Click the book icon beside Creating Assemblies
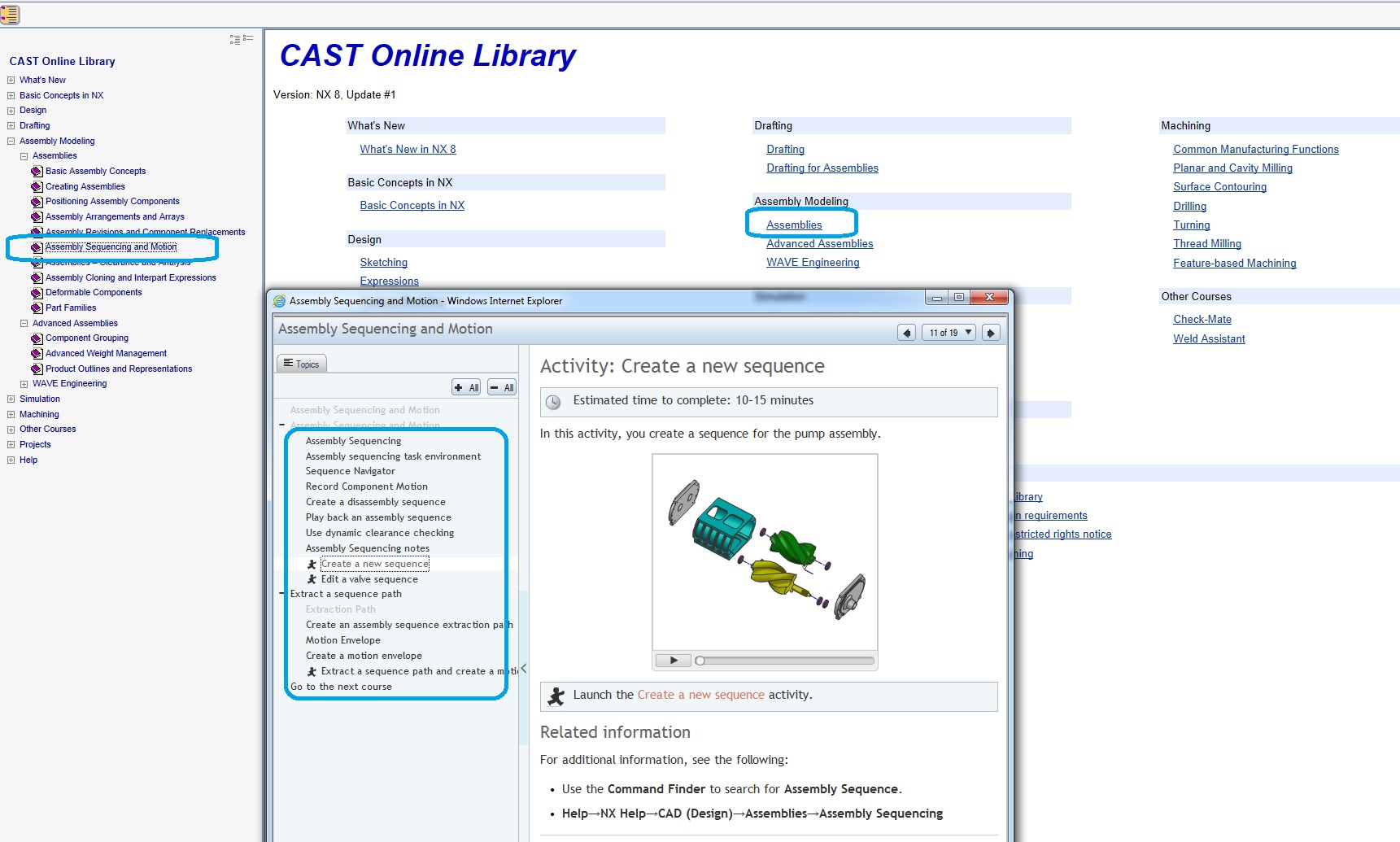Image resolution: width=1400 pixels, height=842 pixels. point(37,187)
